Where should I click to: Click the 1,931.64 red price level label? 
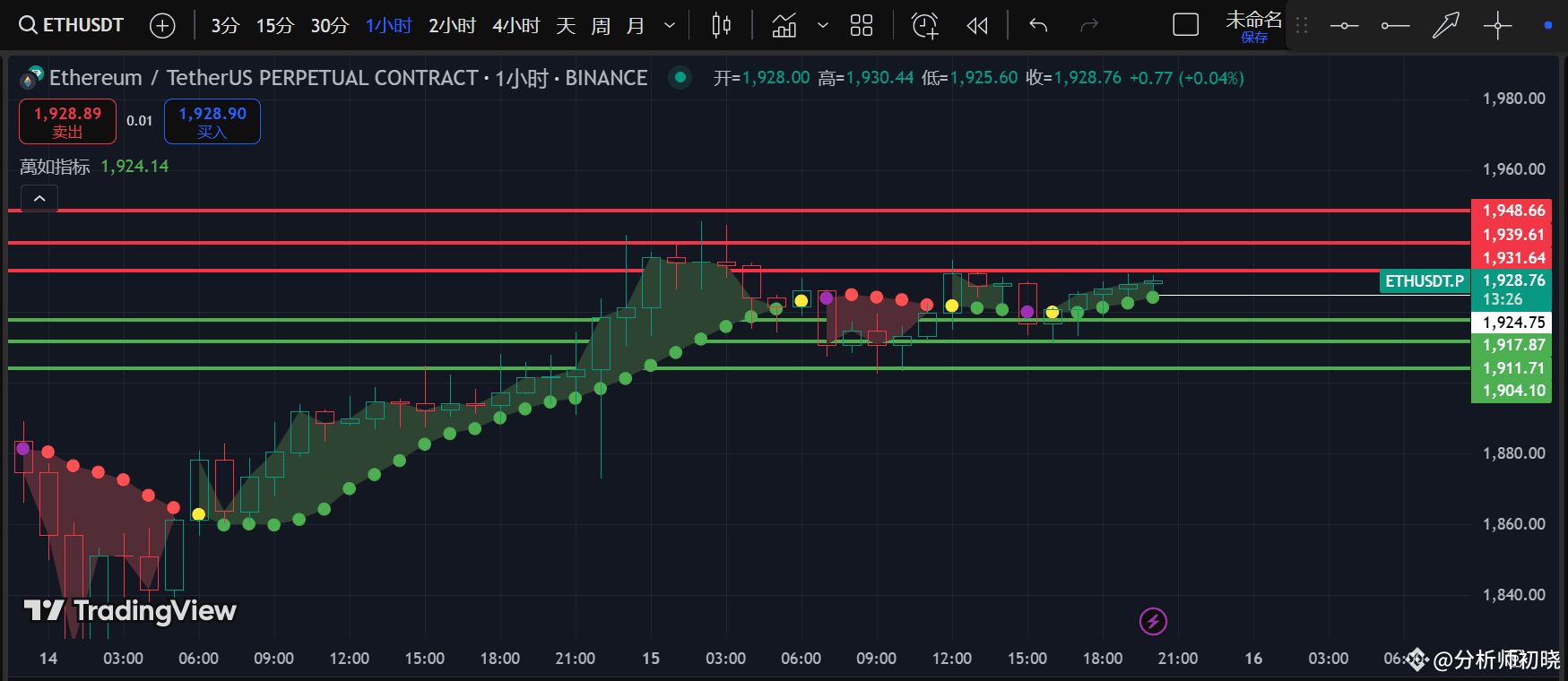1512,258
